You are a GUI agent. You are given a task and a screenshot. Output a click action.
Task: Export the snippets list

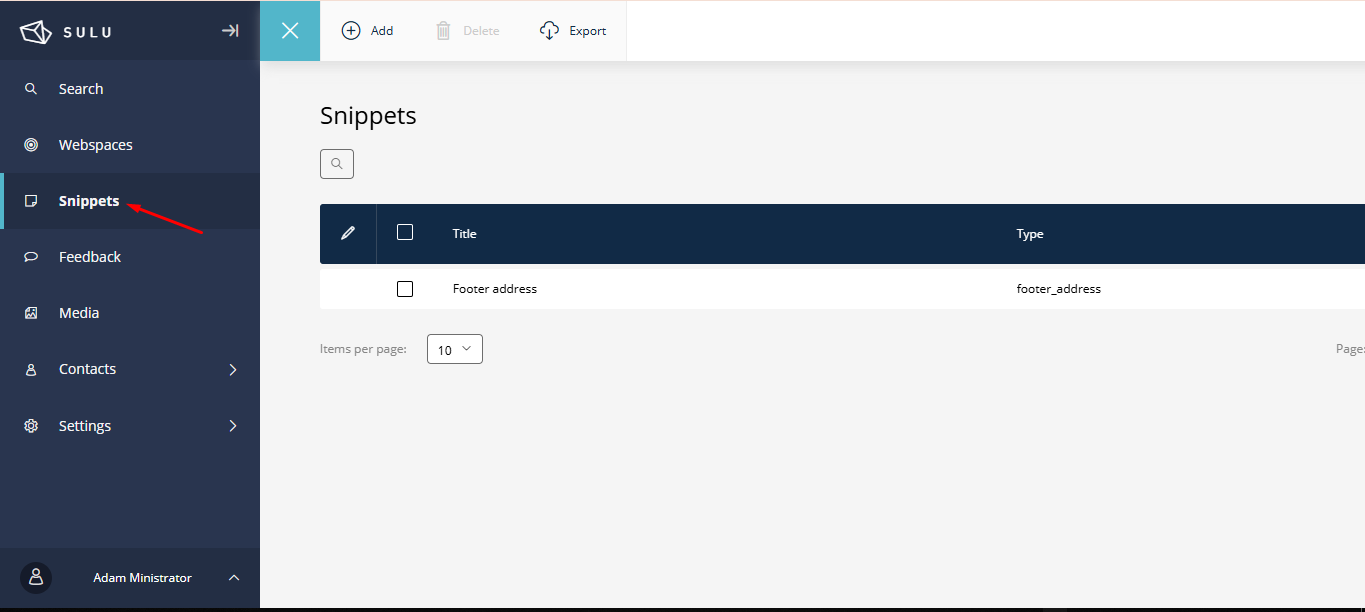coord(572,30)
